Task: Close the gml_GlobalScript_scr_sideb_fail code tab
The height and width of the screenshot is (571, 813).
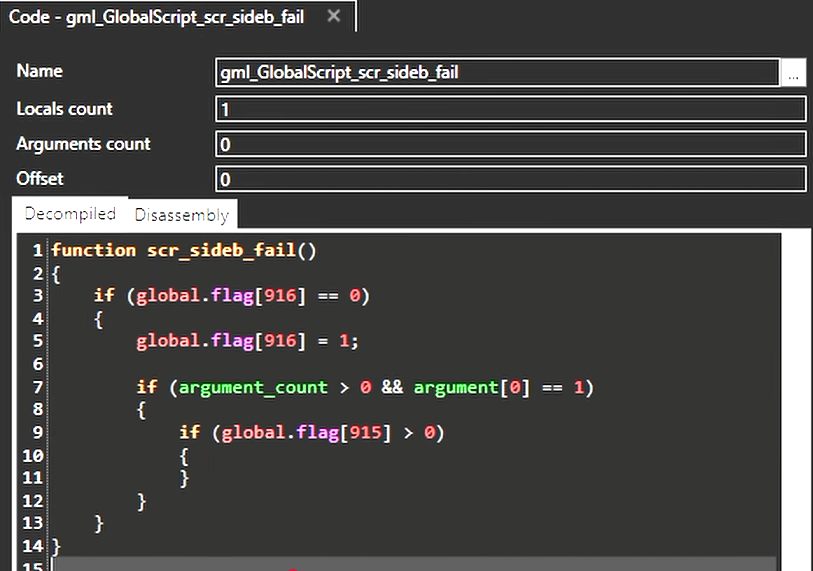Action: click(x=334, y=16)
